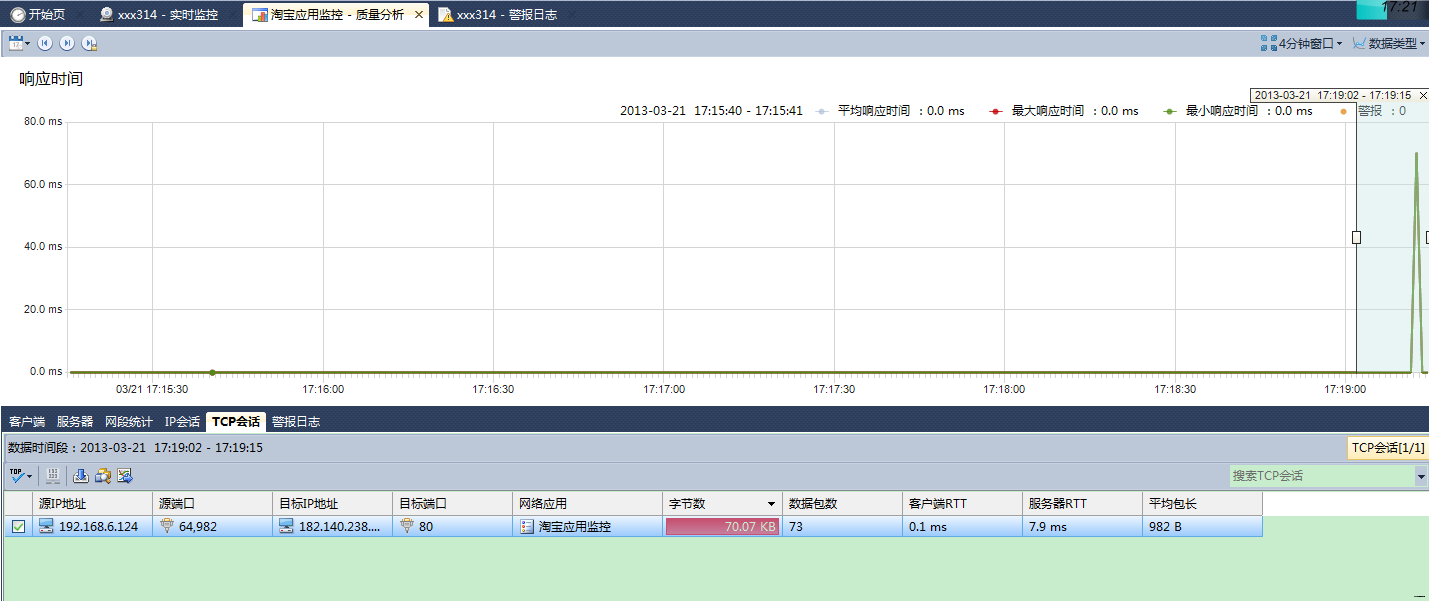The image size is (1429, 601).
Task: Open the search TCP session dropdown arrow
Action: coord(1421,477)
